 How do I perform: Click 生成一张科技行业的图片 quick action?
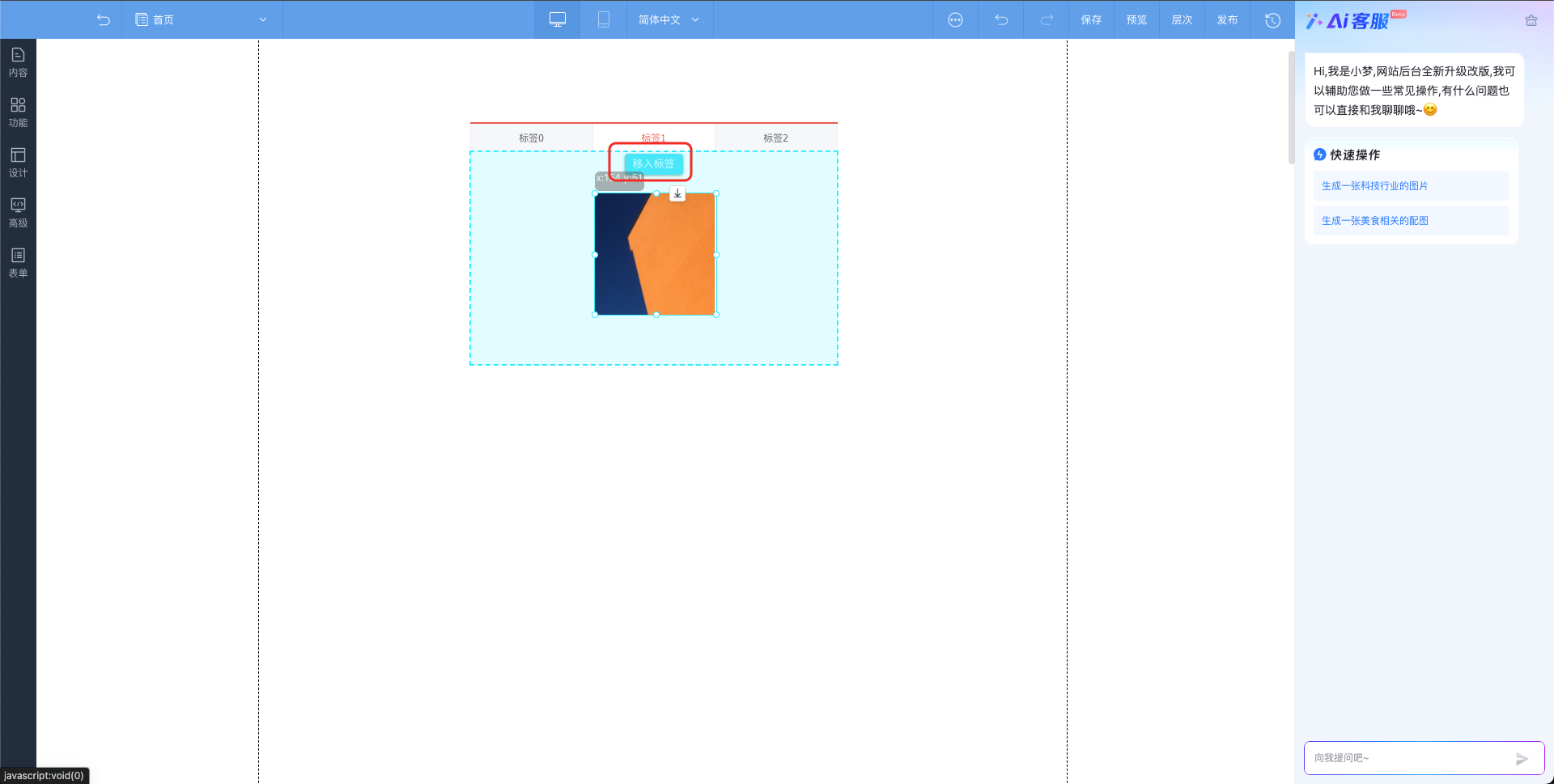1411,185
